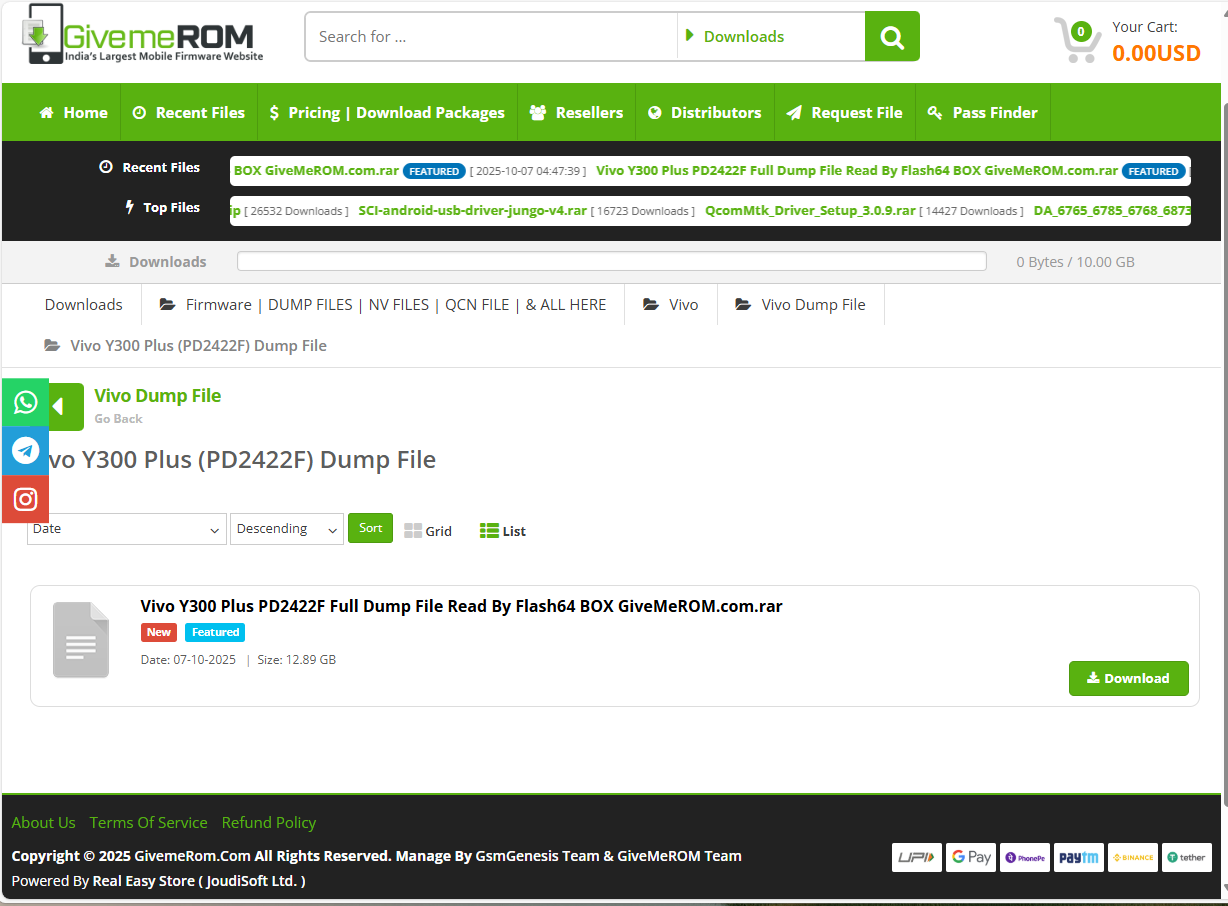Open Telegram channel from side icon
1228x906 pixels.
pyautogui.click(x=25, y=451)
